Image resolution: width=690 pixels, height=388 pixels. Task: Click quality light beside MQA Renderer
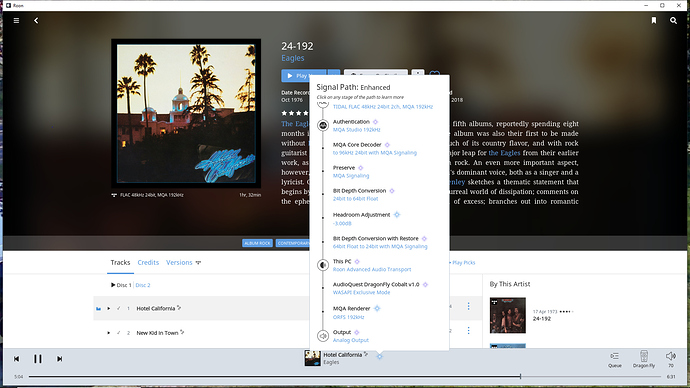click(x=377, y=308)
